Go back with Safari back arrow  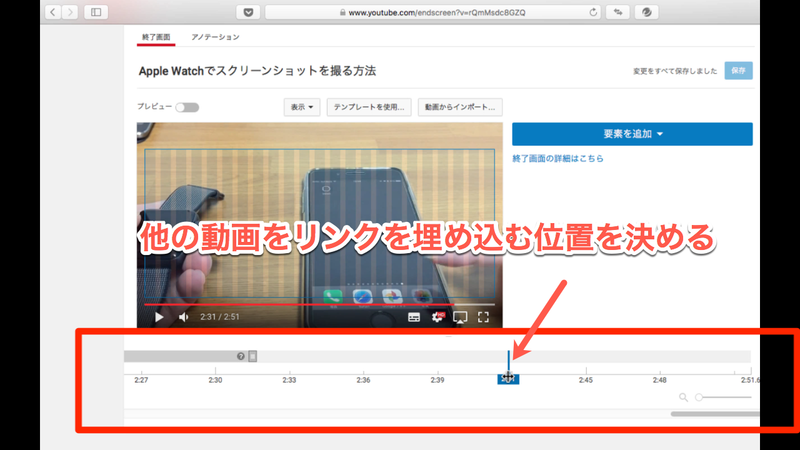point(53,12)
